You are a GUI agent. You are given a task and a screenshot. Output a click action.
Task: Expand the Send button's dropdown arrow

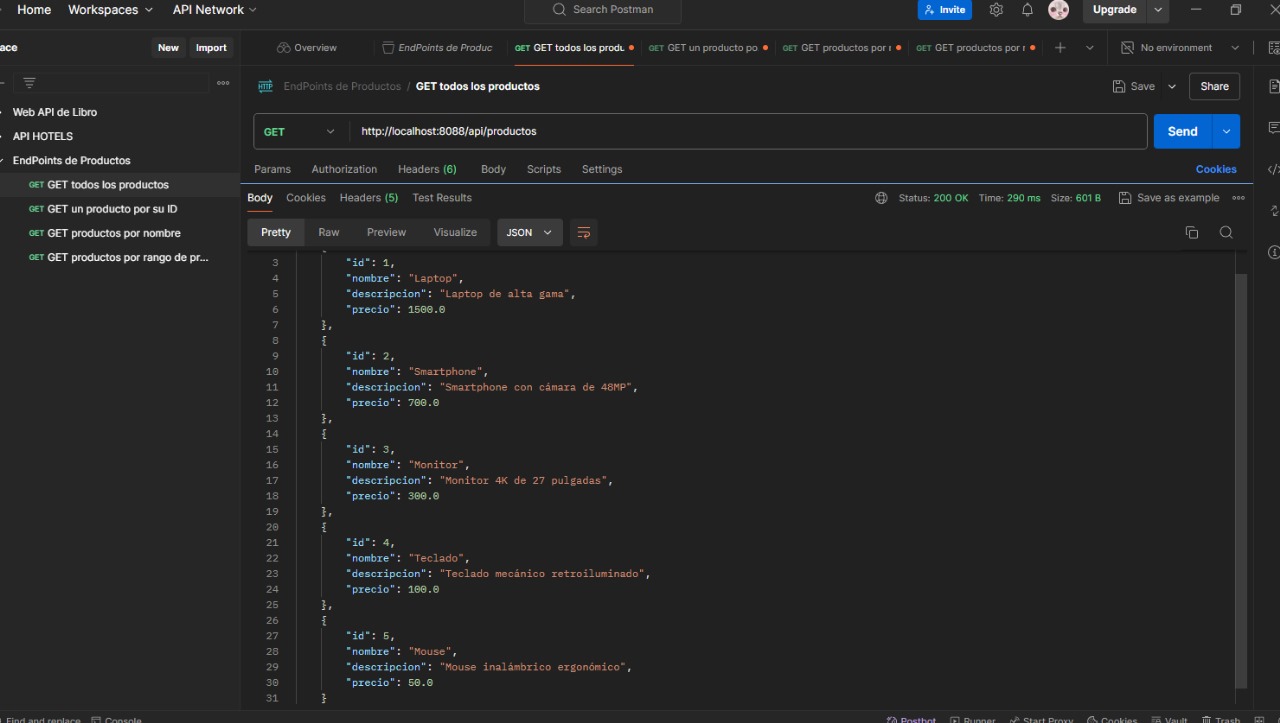point(1226,132)
